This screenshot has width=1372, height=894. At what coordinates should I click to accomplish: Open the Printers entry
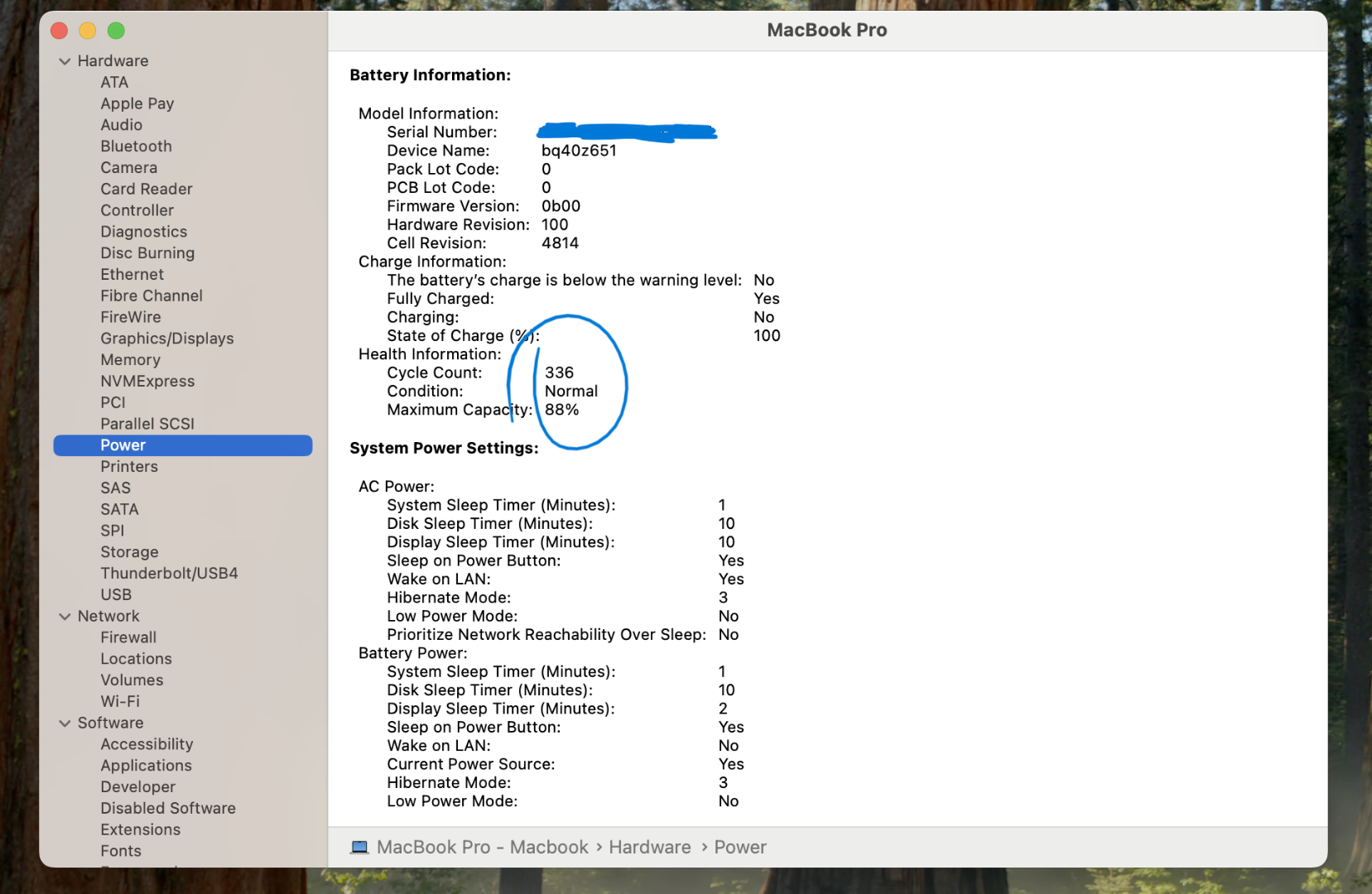point(129,467)
